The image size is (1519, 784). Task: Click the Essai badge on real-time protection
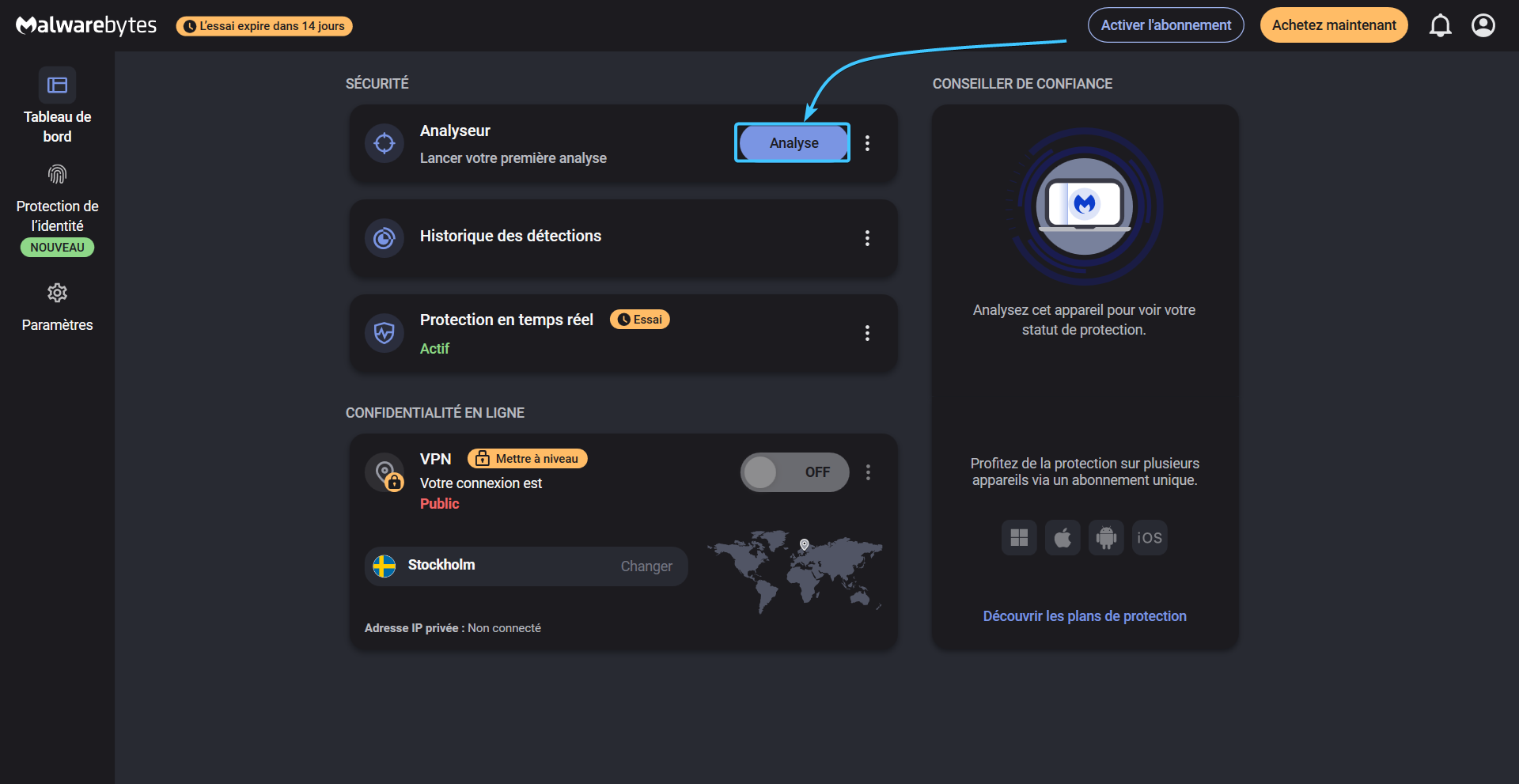[640, 320]
